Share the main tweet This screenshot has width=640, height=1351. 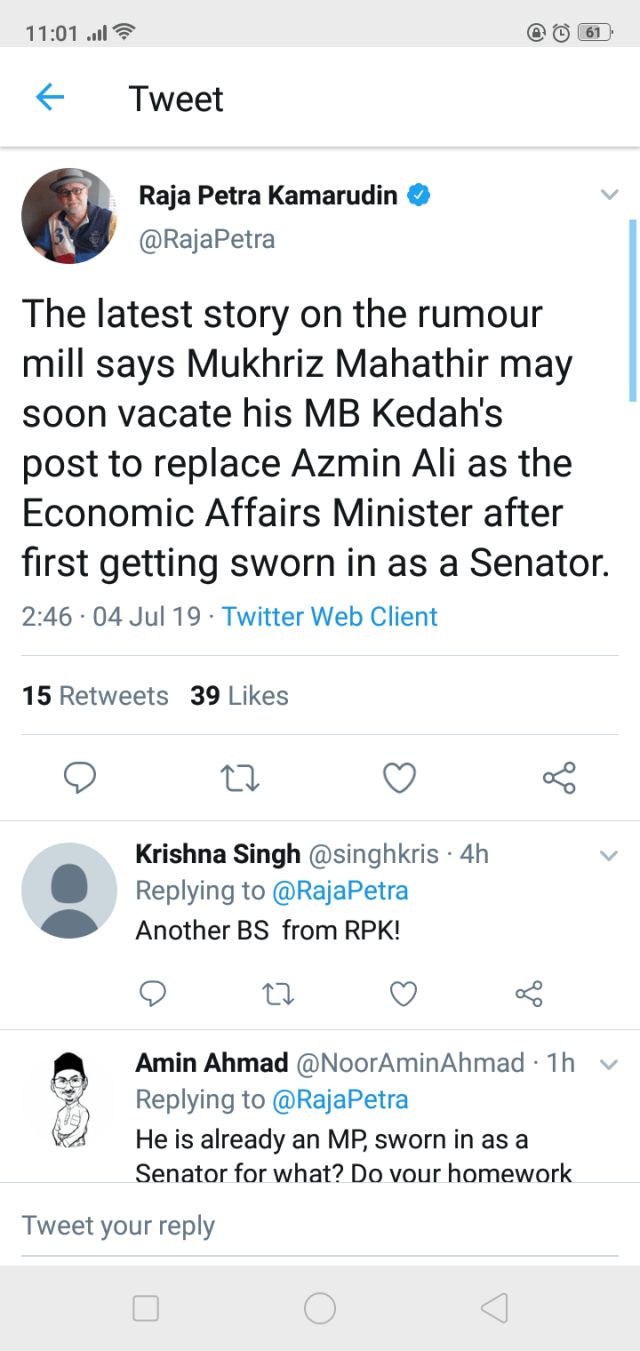[559, 778]
